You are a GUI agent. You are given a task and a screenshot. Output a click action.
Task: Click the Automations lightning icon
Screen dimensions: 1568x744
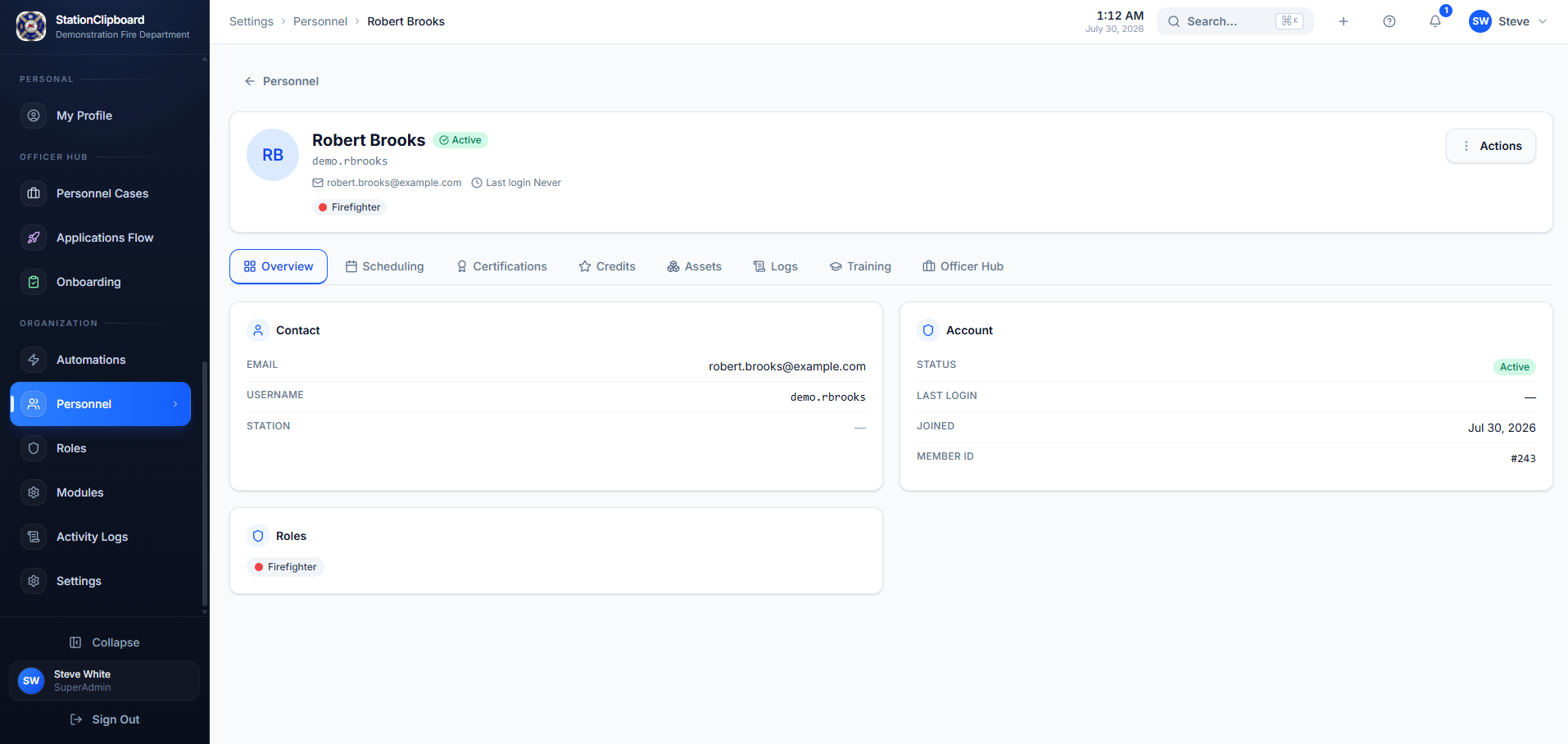pos(34,360)
